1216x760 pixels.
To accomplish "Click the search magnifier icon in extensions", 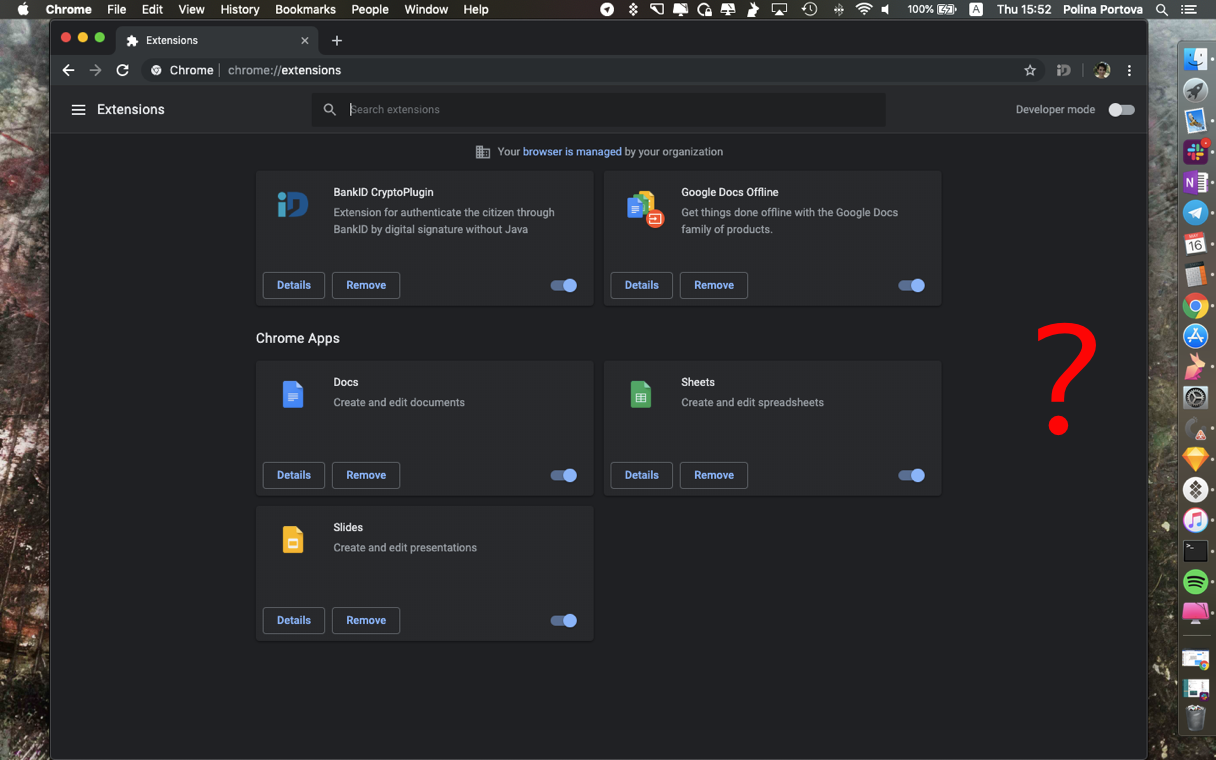I will click(330, 110).
